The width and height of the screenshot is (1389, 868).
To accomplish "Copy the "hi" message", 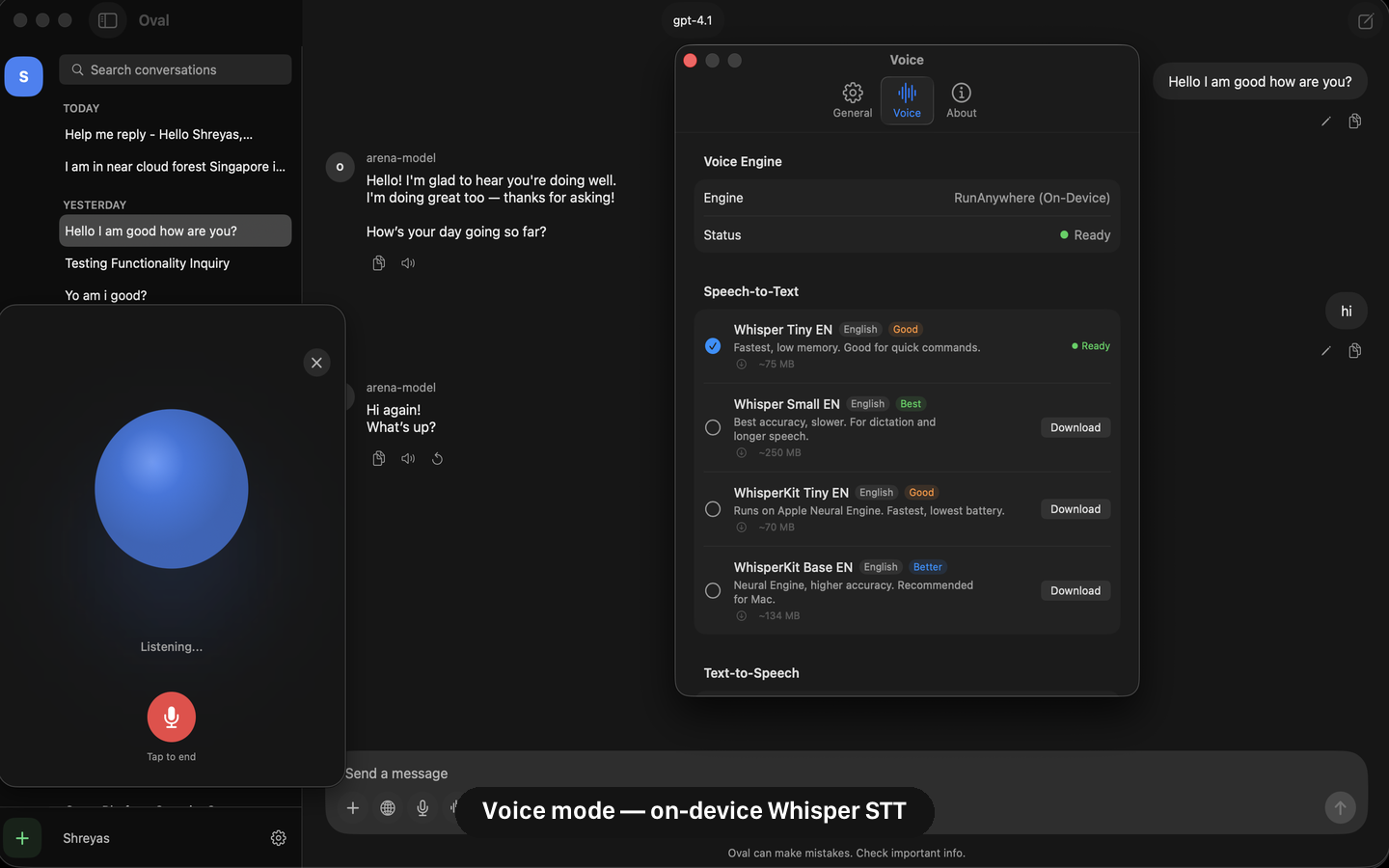I will (x=1355, y=351).
